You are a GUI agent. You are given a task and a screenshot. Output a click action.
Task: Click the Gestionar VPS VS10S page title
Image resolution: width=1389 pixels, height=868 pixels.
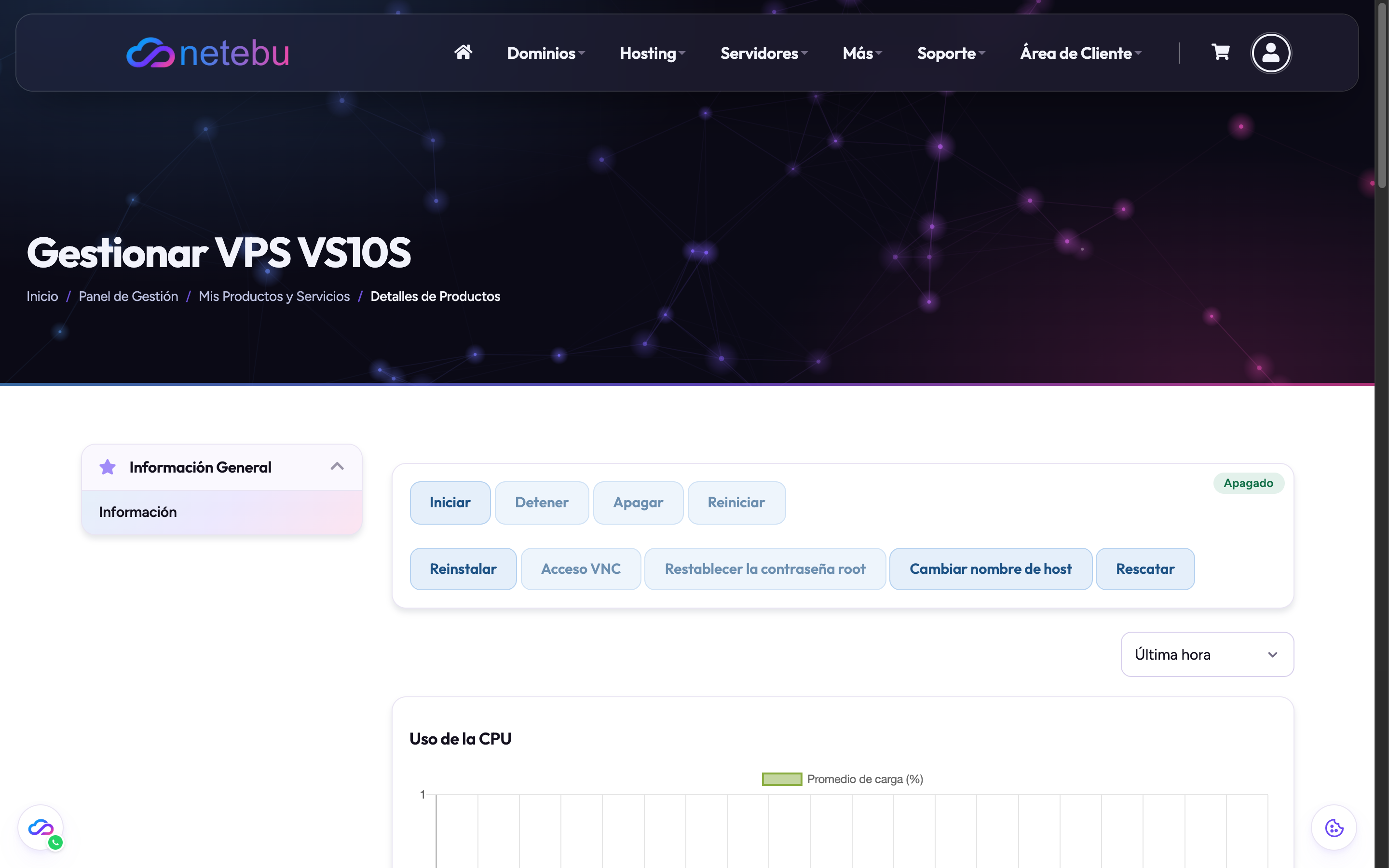click(x=218, y=253)
